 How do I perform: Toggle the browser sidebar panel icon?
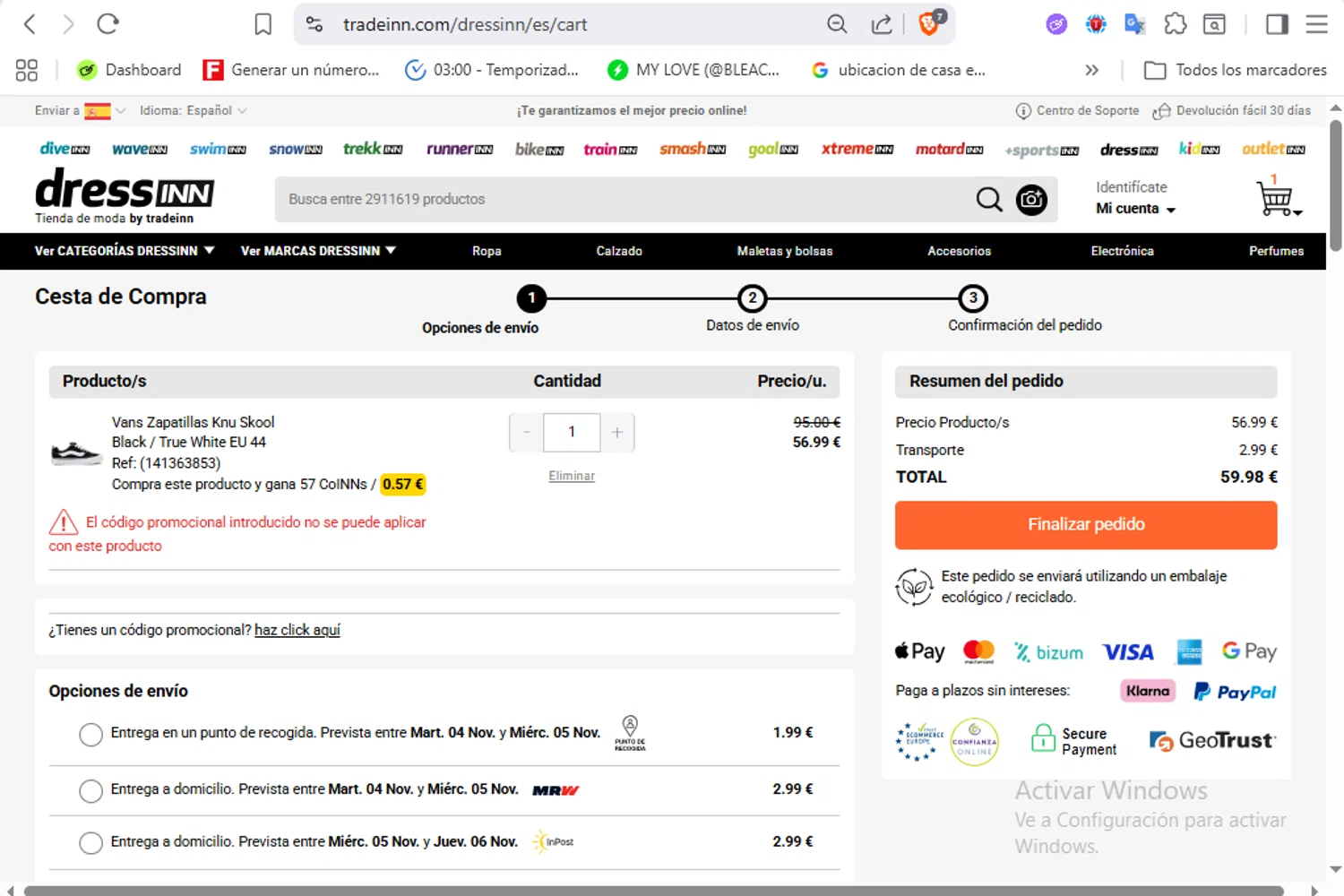(1277, 24)
